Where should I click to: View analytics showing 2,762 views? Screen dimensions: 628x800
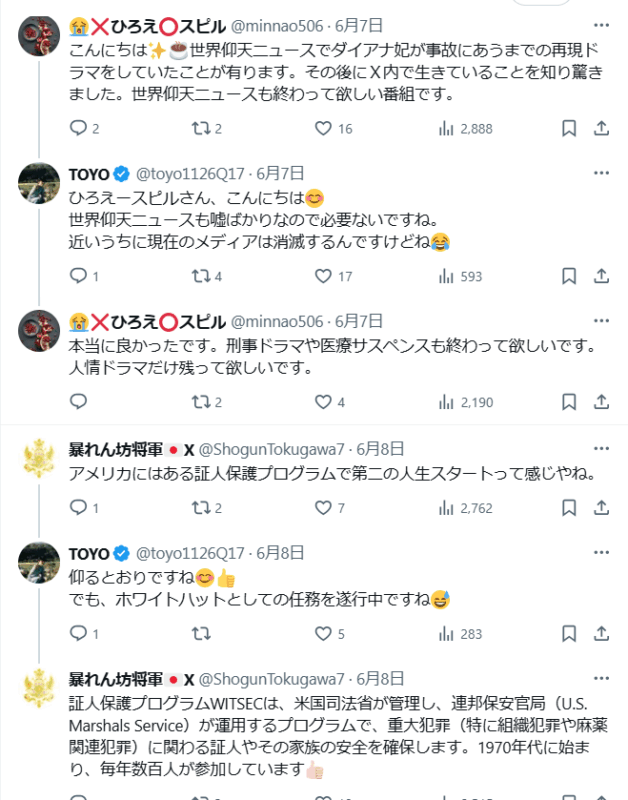tap(466, 508)
